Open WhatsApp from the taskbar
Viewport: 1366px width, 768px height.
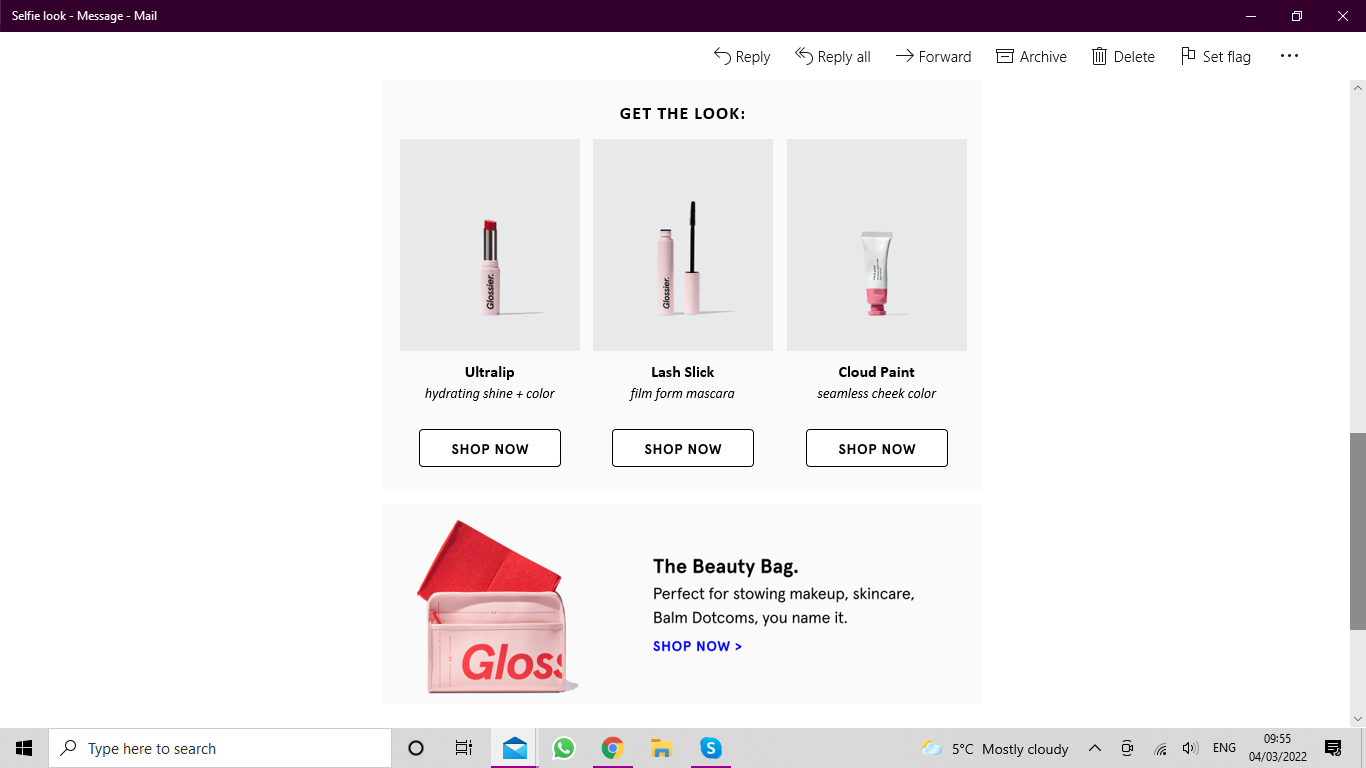point(564,748)
